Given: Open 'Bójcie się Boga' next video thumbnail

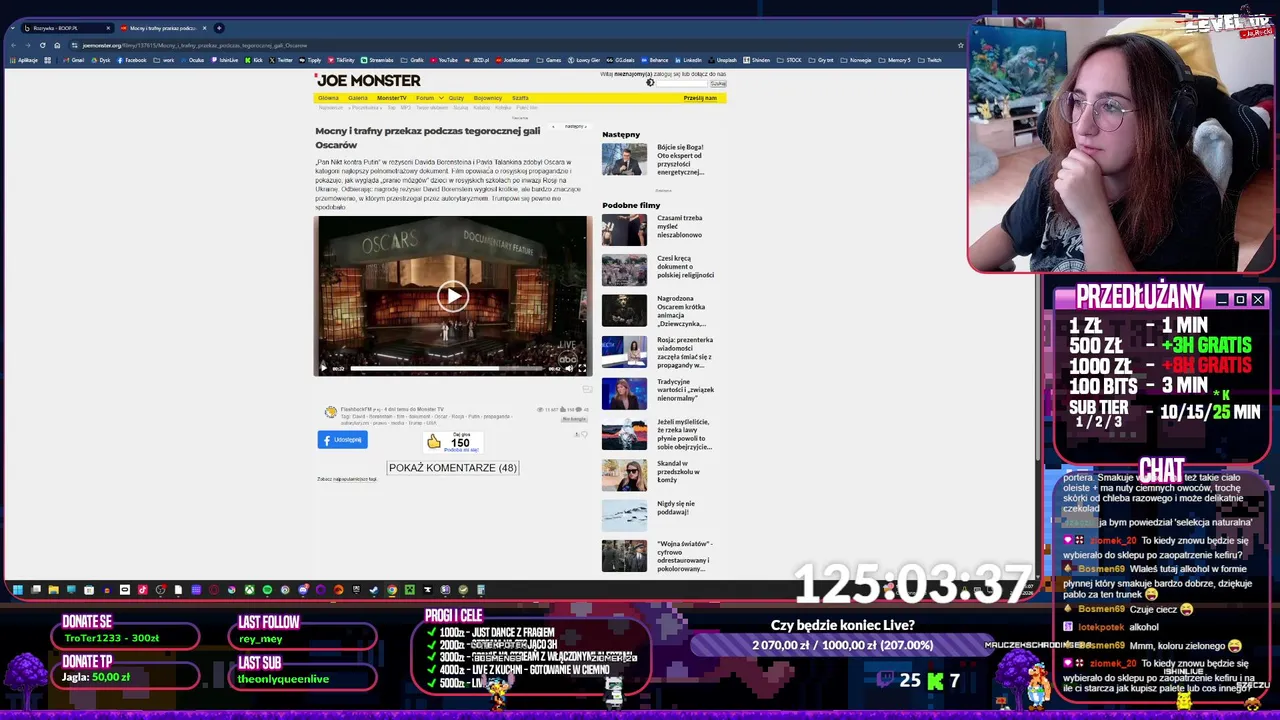Looking at the screenshot, I should pyautogui.click(x=624, y=159).
